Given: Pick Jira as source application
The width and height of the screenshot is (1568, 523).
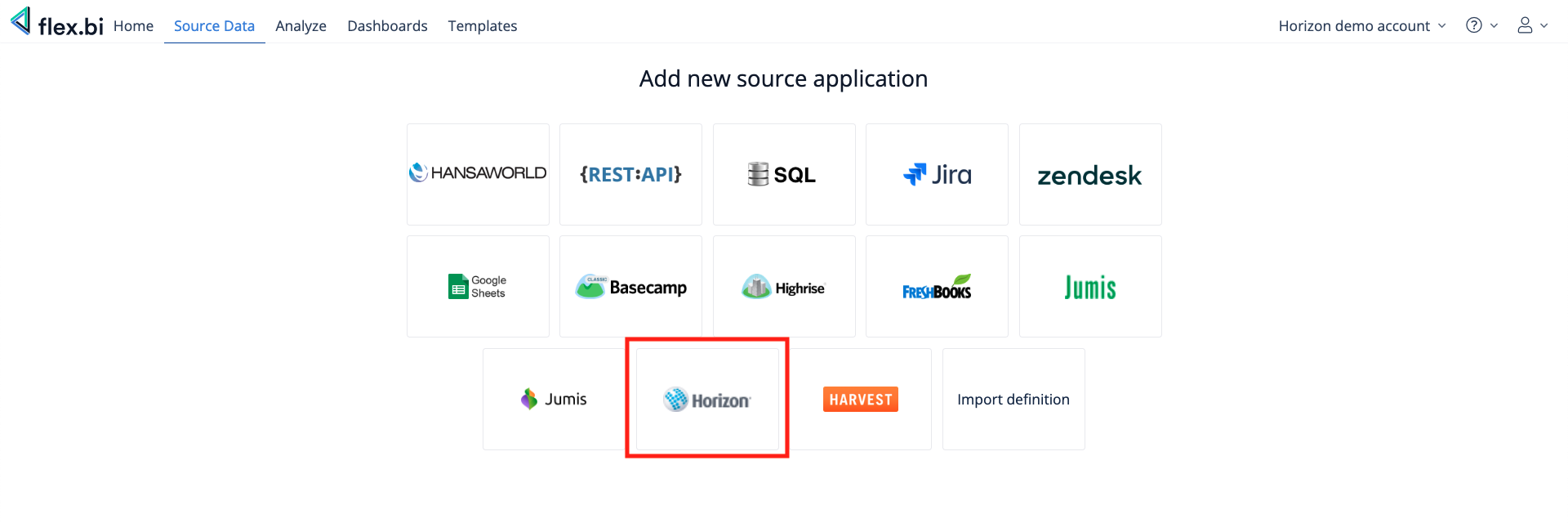Looking at the screenshot, I should tap(937, 174).
